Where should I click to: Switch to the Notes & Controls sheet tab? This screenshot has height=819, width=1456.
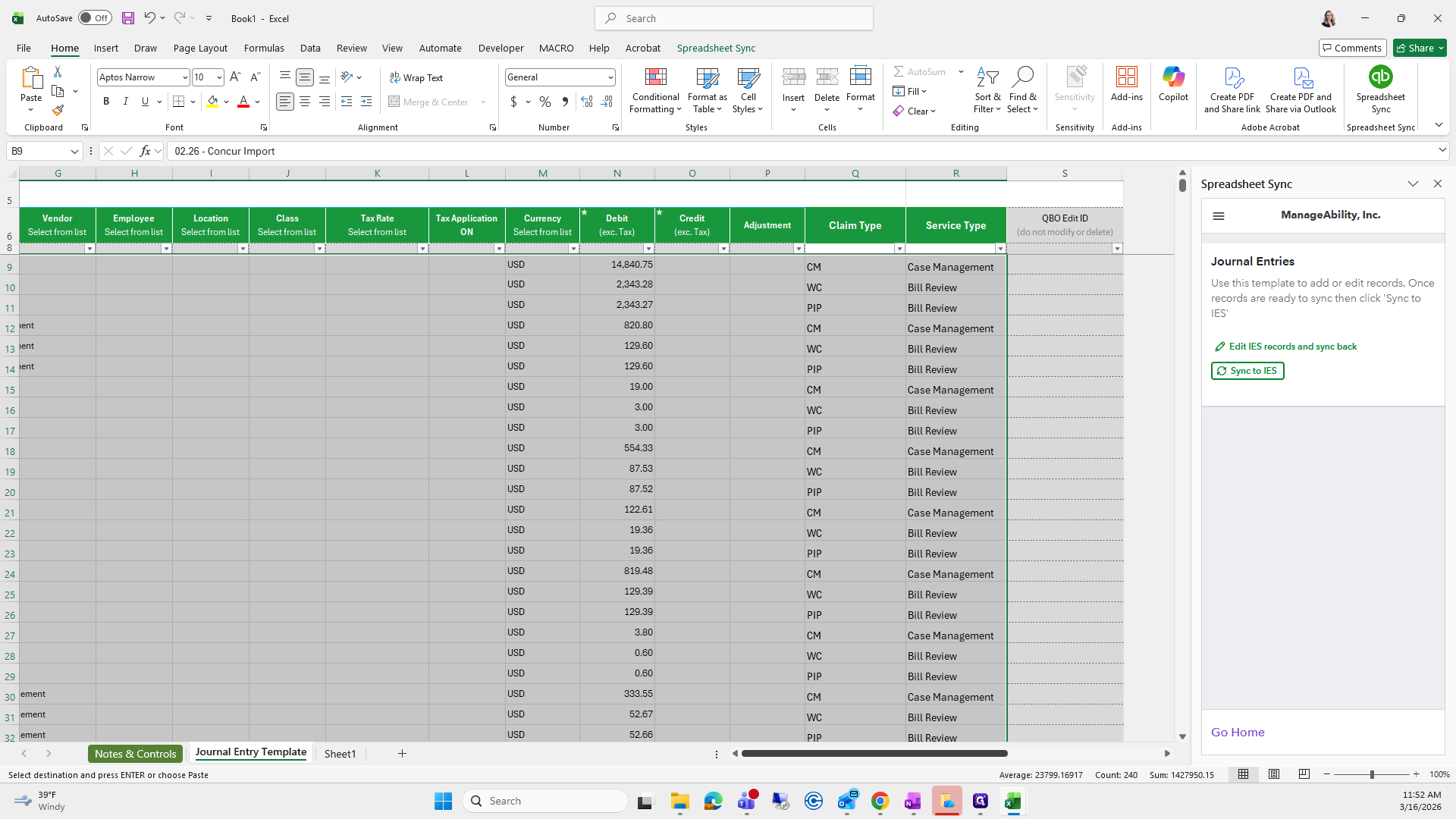[x=135, y=754]
